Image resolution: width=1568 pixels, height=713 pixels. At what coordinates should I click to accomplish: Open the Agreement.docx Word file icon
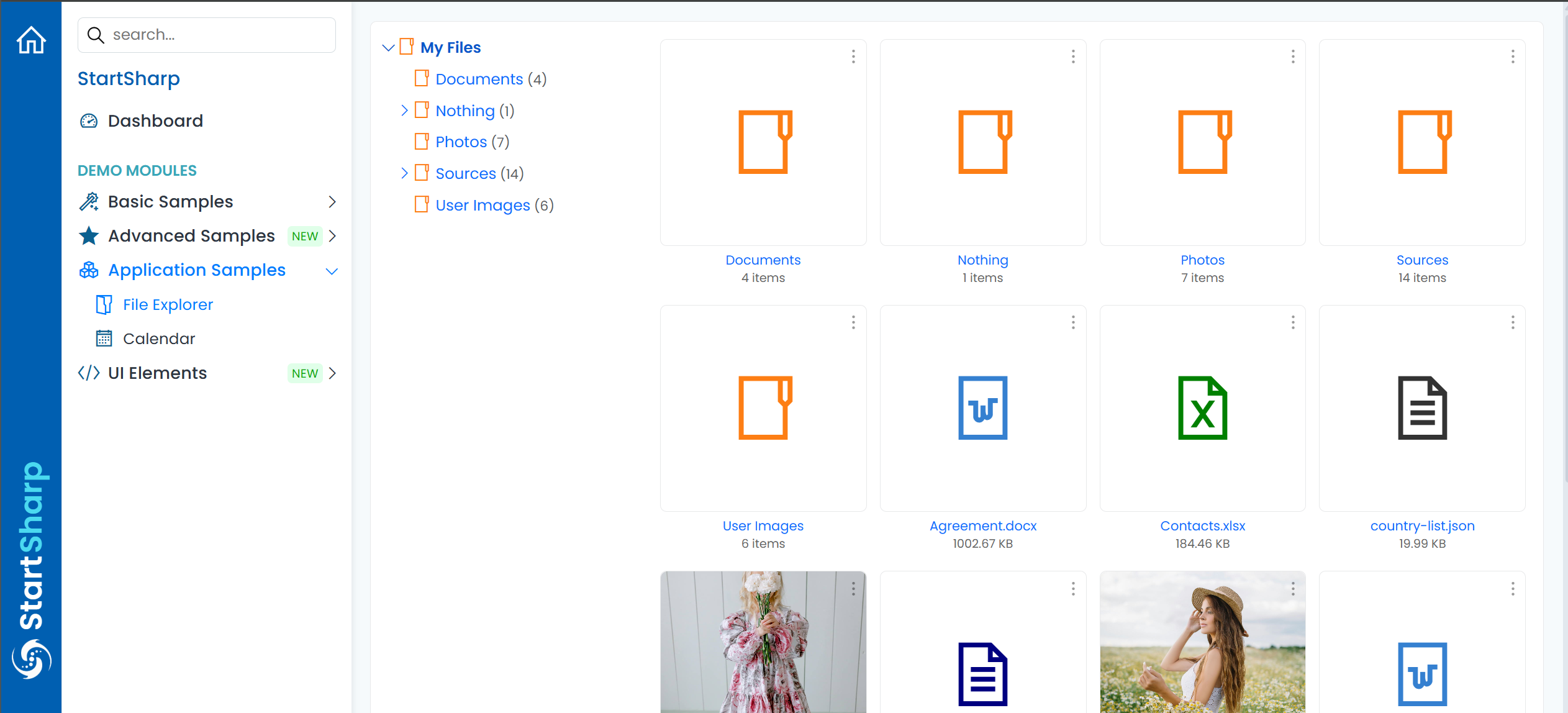pos(982,408)
